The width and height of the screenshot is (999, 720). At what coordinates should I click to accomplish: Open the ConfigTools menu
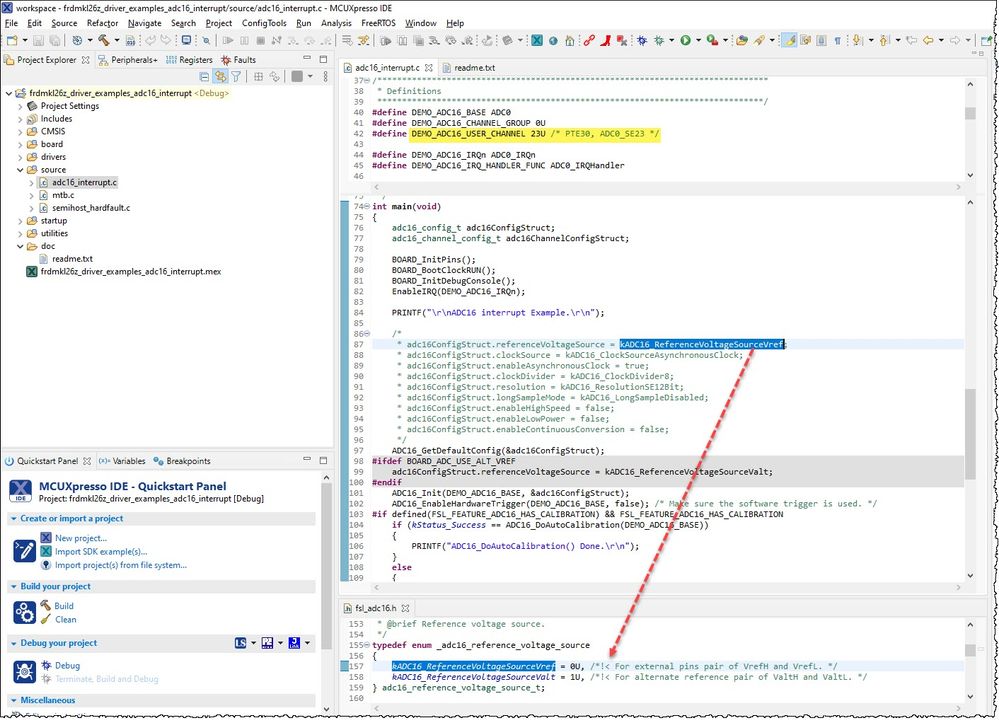click(264, 23)
